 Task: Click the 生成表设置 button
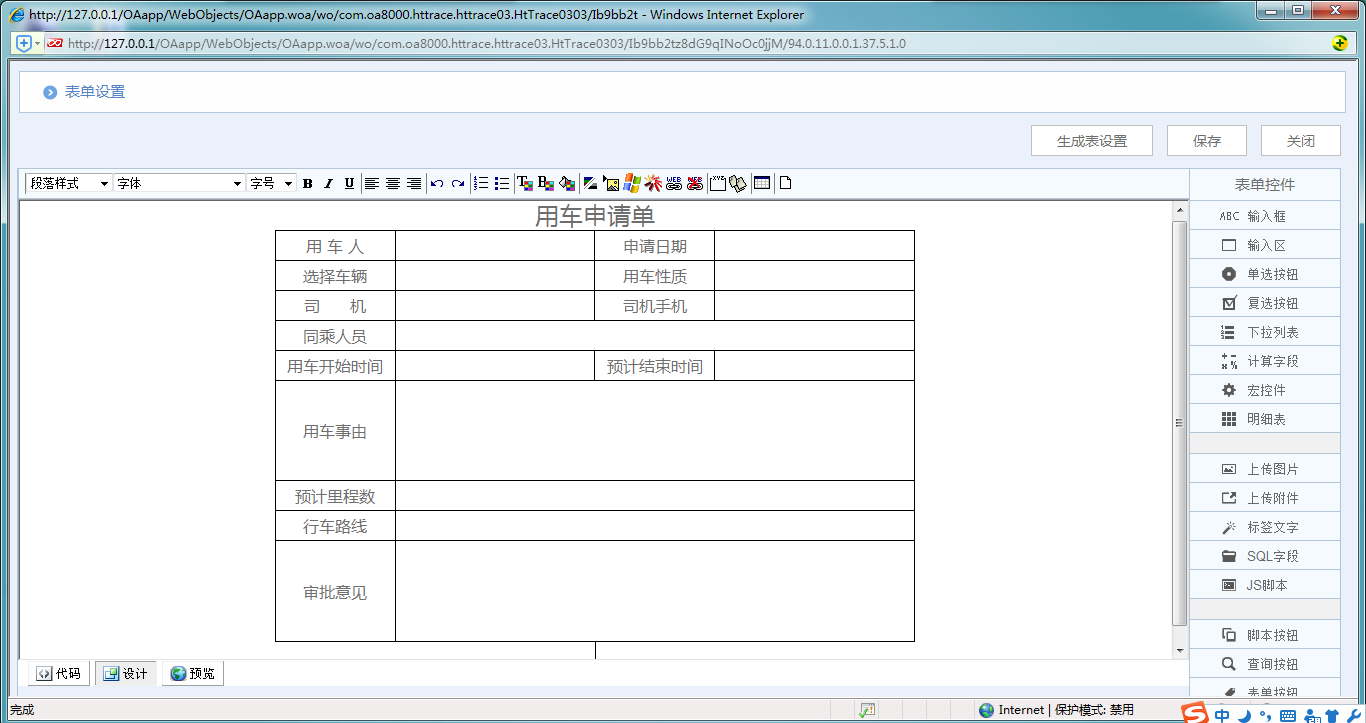pos(1091,141)
